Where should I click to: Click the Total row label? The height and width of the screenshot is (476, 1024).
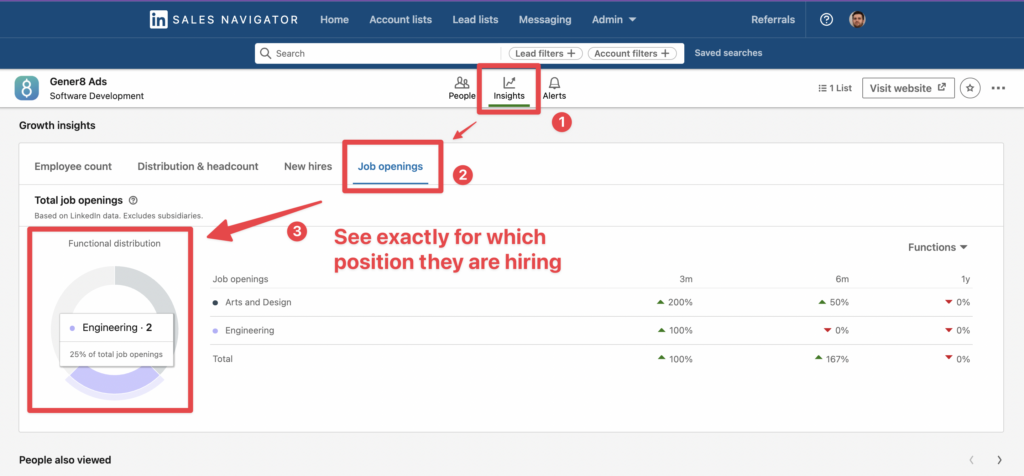(223, 359)
